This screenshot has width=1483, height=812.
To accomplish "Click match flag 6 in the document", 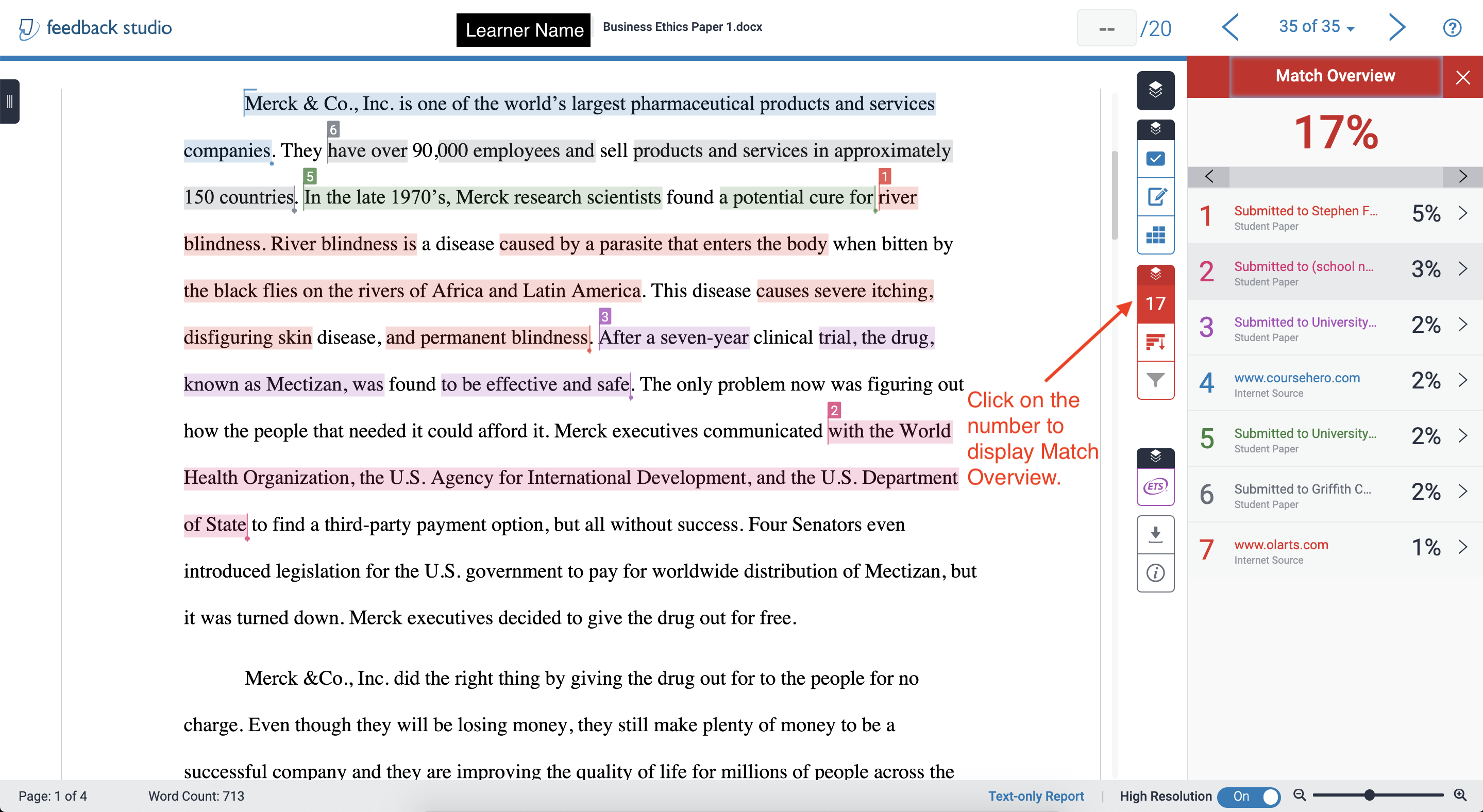I will coord(333,129).
